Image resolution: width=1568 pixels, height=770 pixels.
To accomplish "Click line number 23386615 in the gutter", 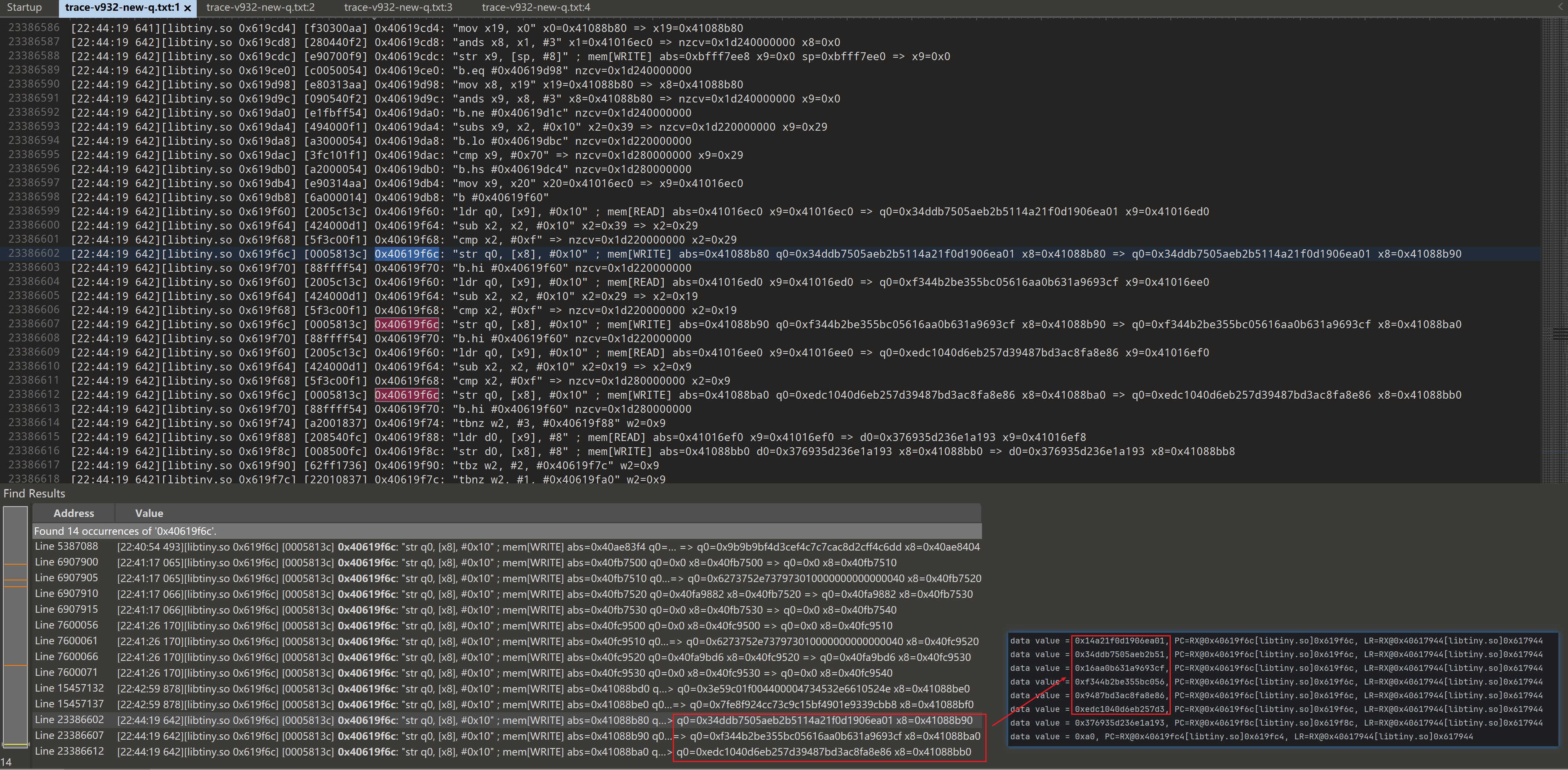I will point(34,437).
